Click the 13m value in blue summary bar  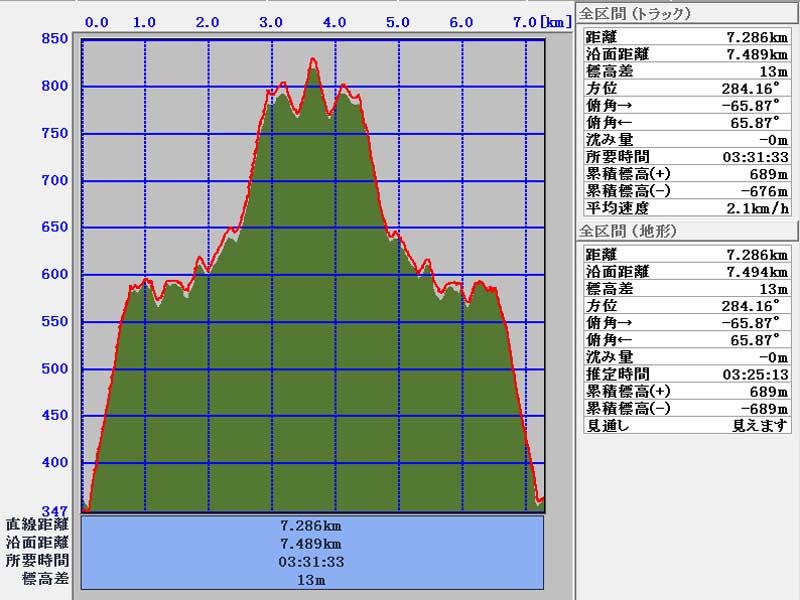312,580
